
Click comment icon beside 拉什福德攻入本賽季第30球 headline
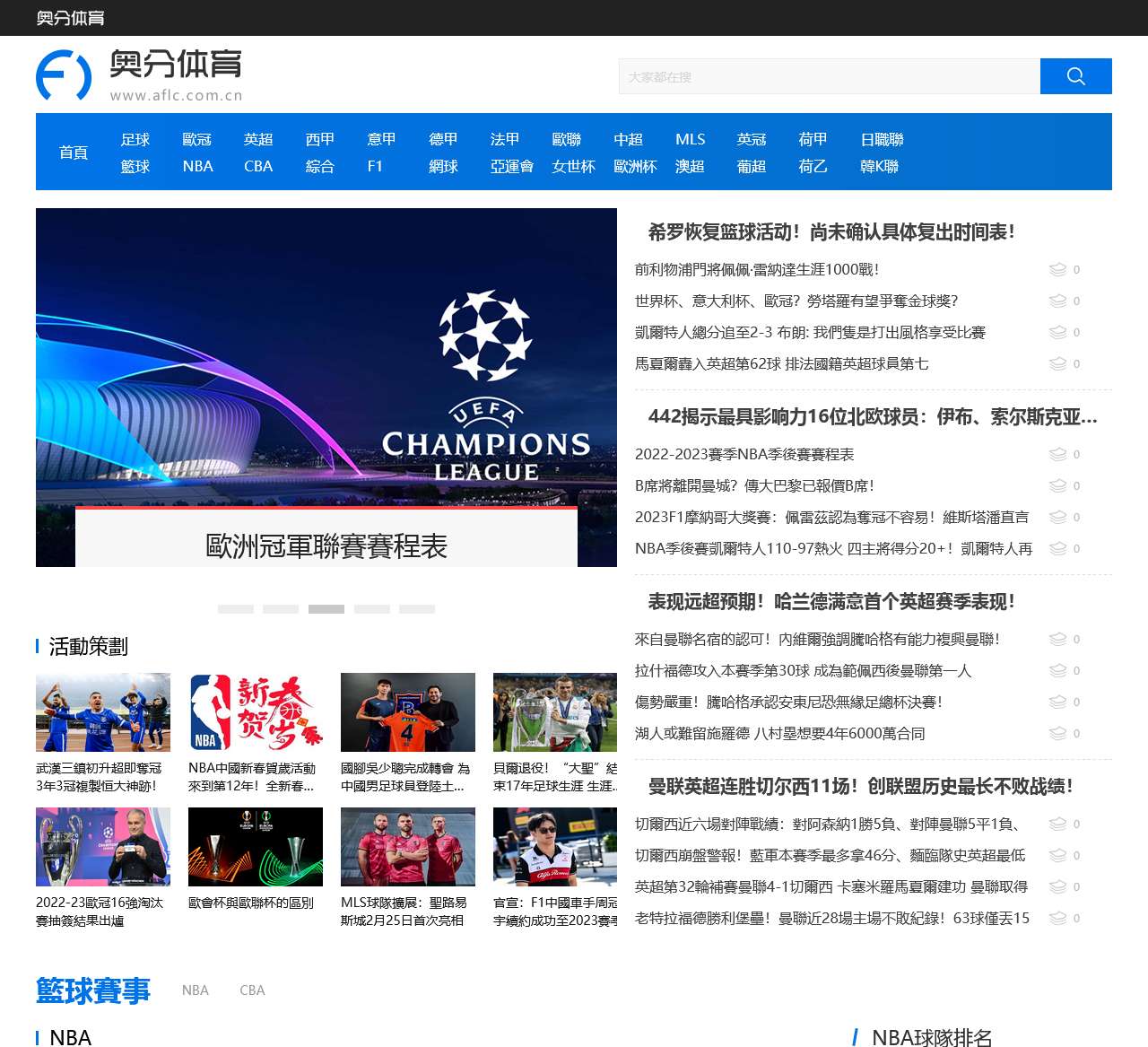1057,670
